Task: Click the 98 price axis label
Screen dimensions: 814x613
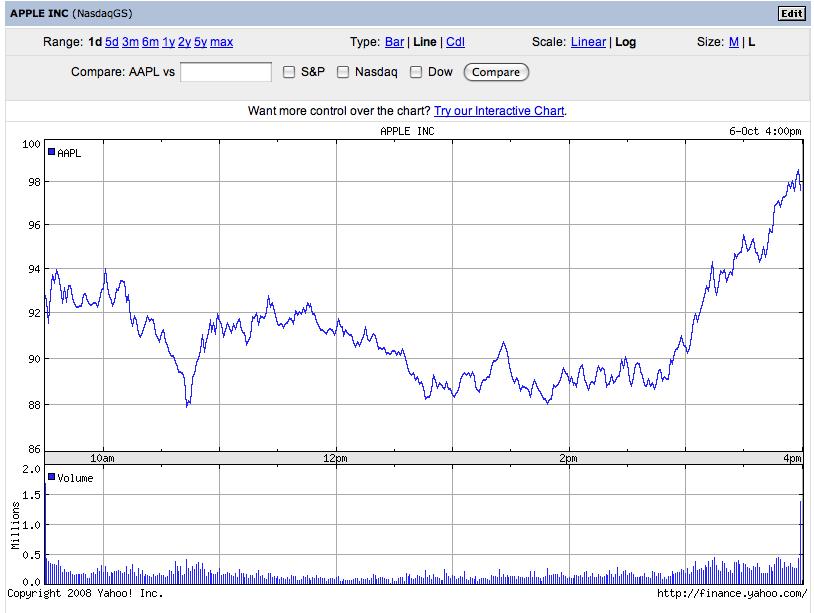Action: pyautogui.click(x=34, y=182)
